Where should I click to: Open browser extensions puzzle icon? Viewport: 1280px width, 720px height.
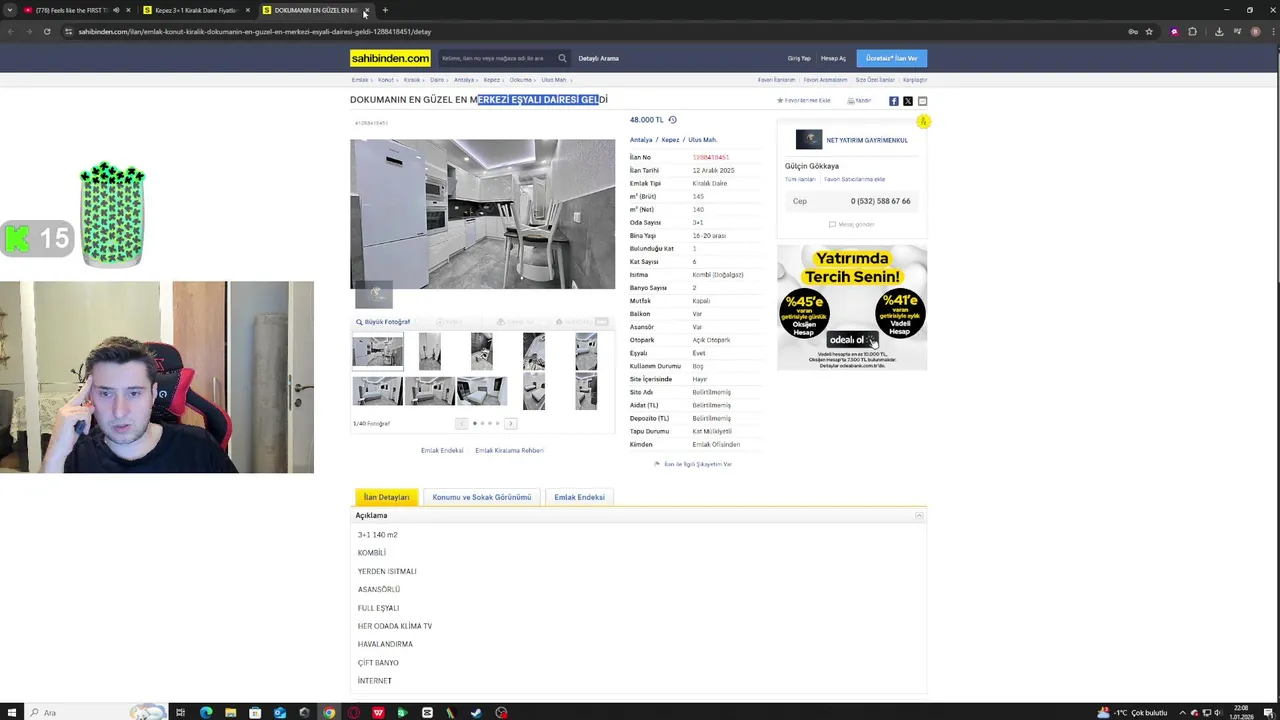coord(1192,32)
